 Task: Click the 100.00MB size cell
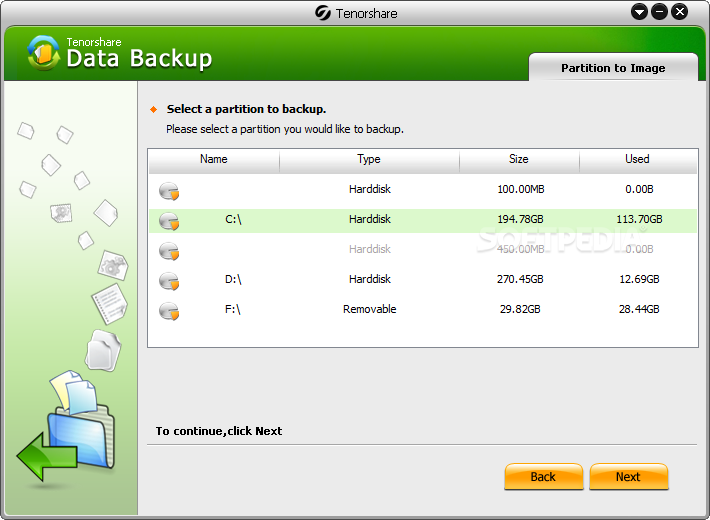point(521,189)
